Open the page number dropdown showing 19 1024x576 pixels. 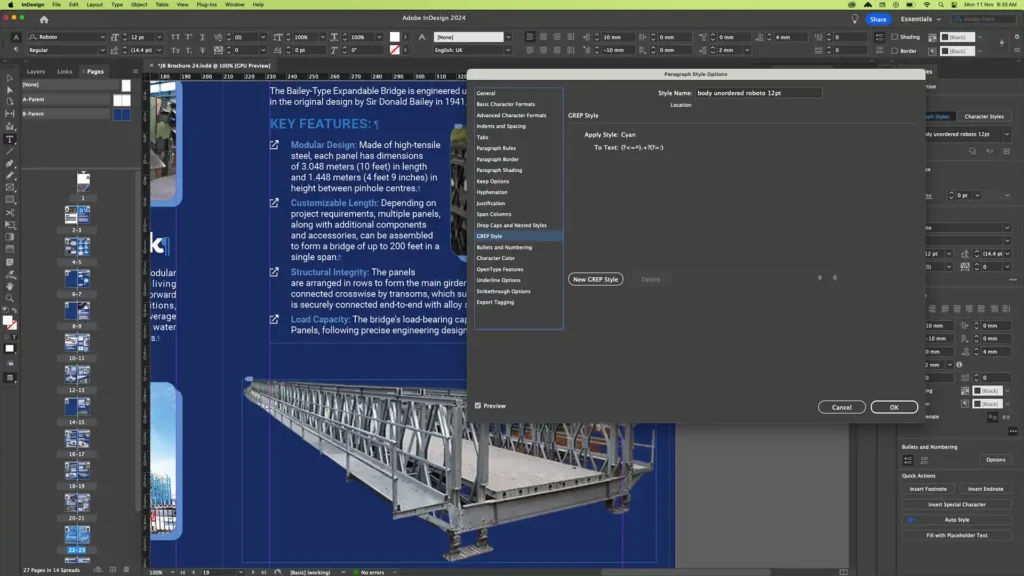tap(241, 572)
